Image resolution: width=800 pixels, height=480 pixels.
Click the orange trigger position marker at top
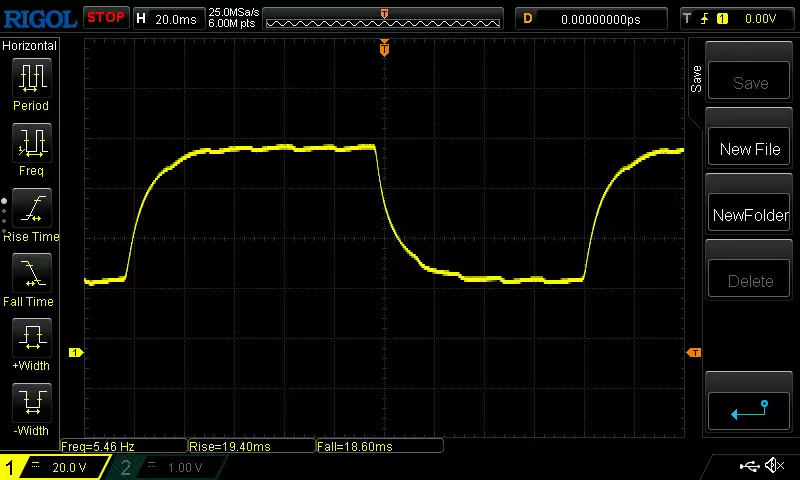pos(384,48)
